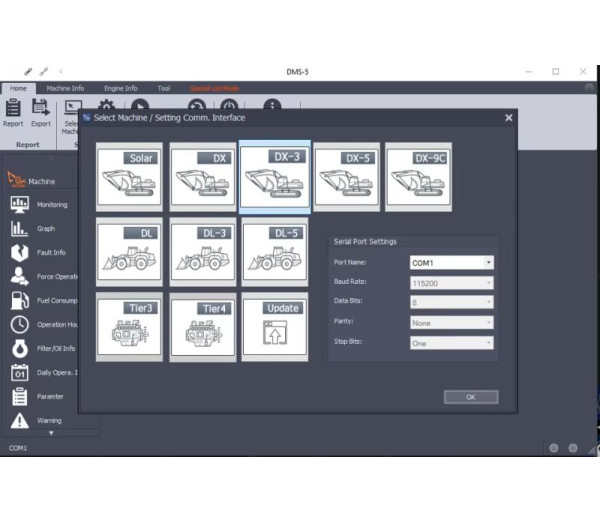This screenshot has height=523, width=600.
Task: Expand the Stop Bits dropdown
Action: pos(452,343)
